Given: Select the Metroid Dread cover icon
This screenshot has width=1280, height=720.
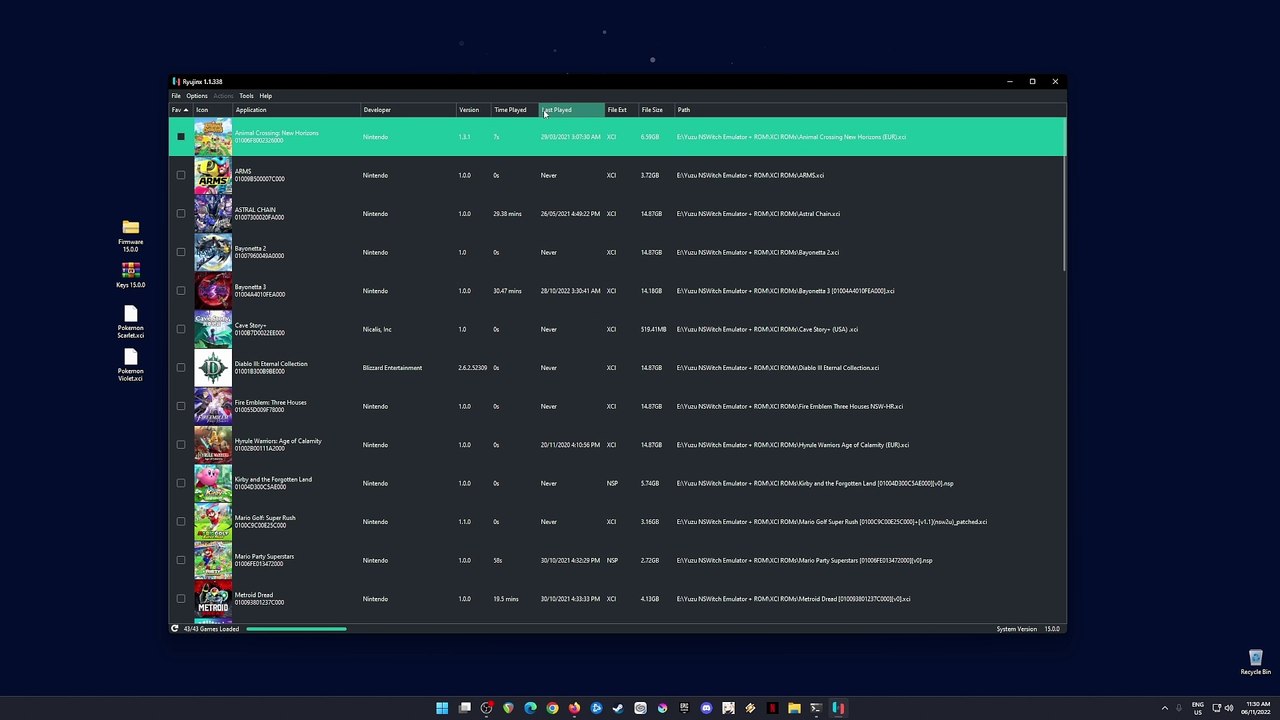Looking at the screenshot, I should pos(212,599).
